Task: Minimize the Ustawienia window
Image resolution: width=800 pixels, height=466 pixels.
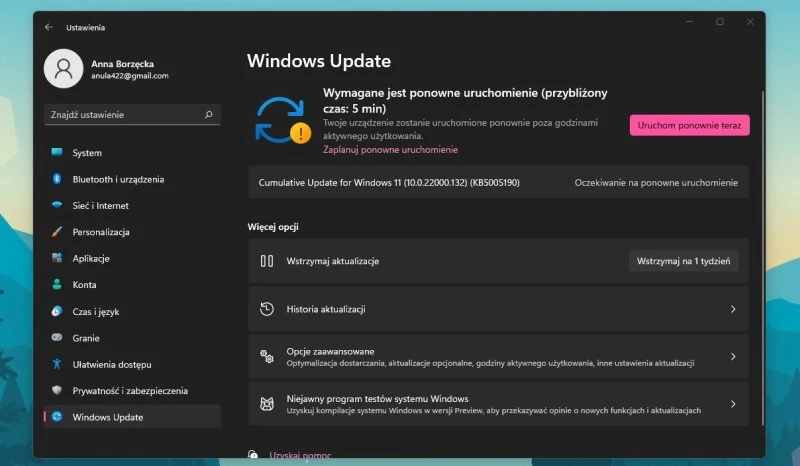Action: pos(690,21)
